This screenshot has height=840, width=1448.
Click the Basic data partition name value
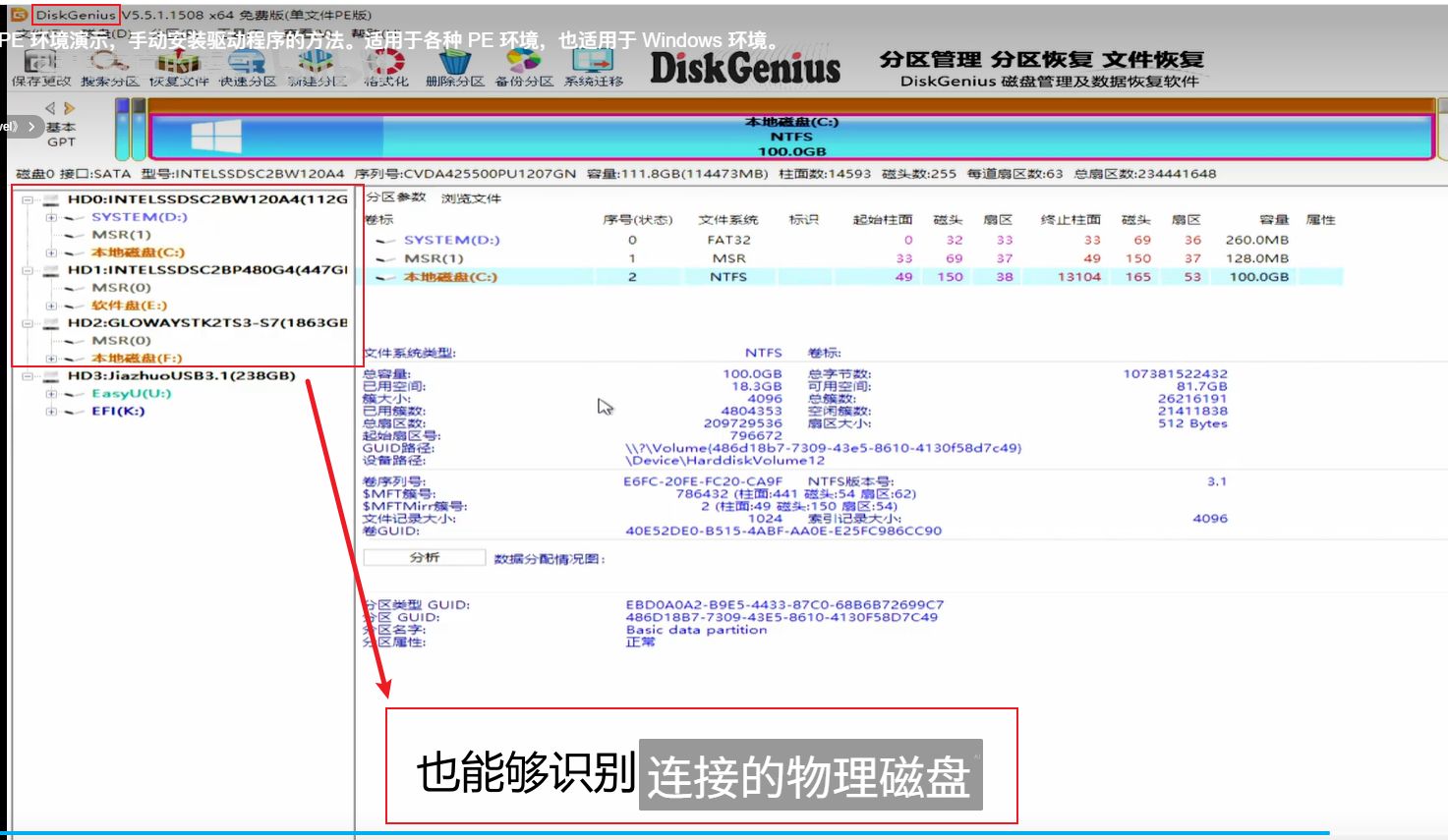pyautogui.click(x=696, y=630)
